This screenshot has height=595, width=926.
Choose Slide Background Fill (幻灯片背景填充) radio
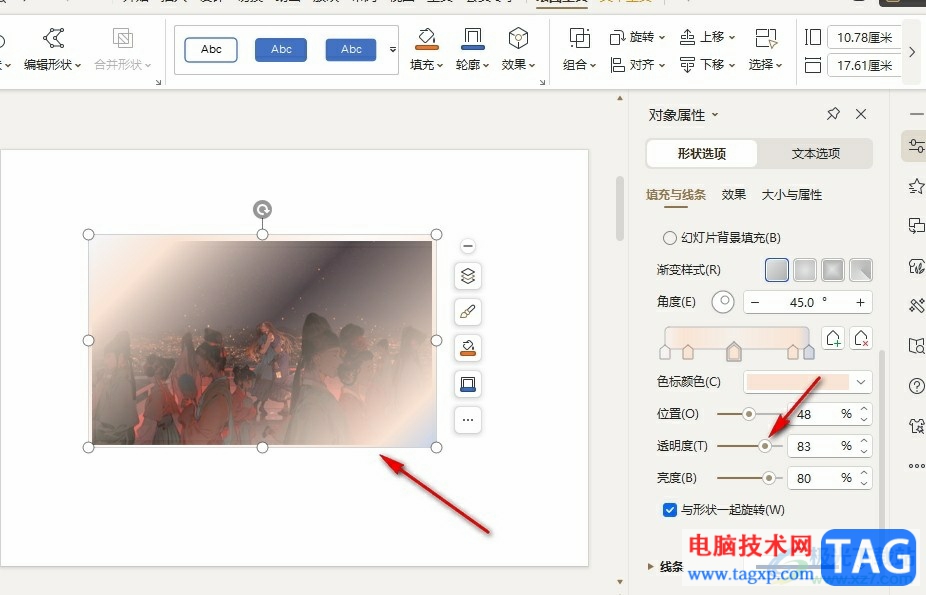pos(669,238)
